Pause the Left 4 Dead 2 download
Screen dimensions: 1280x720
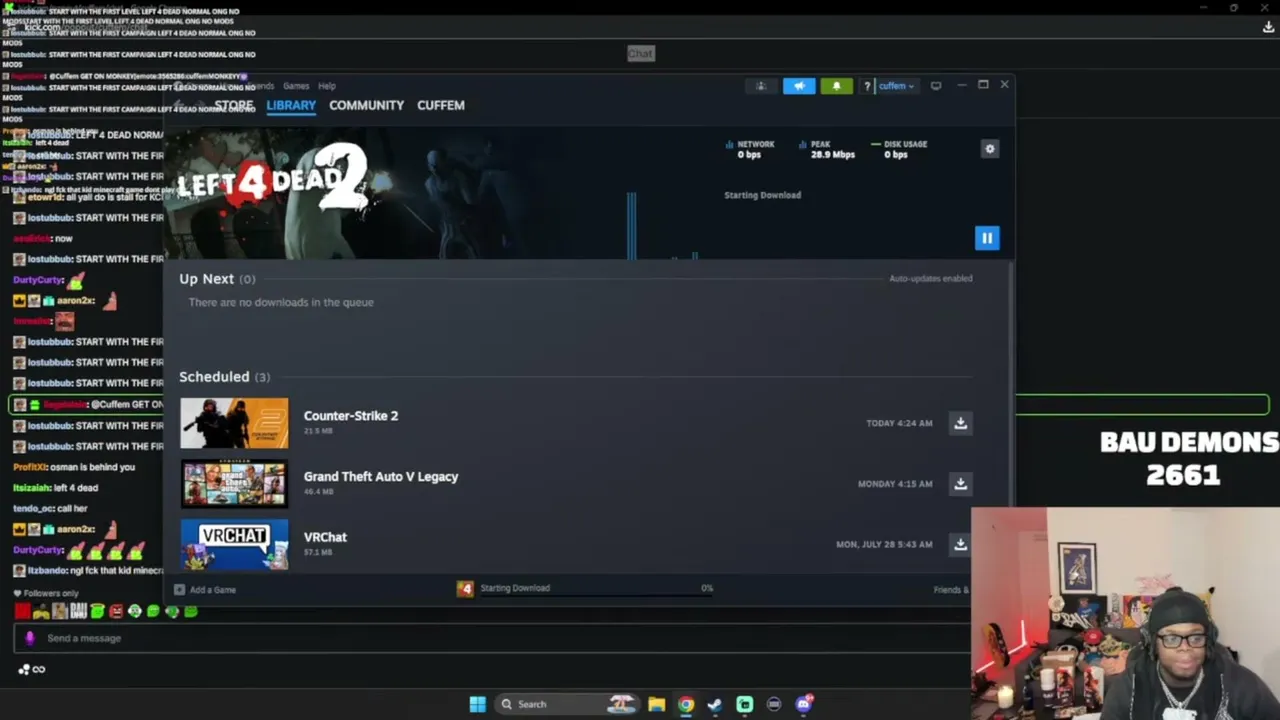click(987, 238)
